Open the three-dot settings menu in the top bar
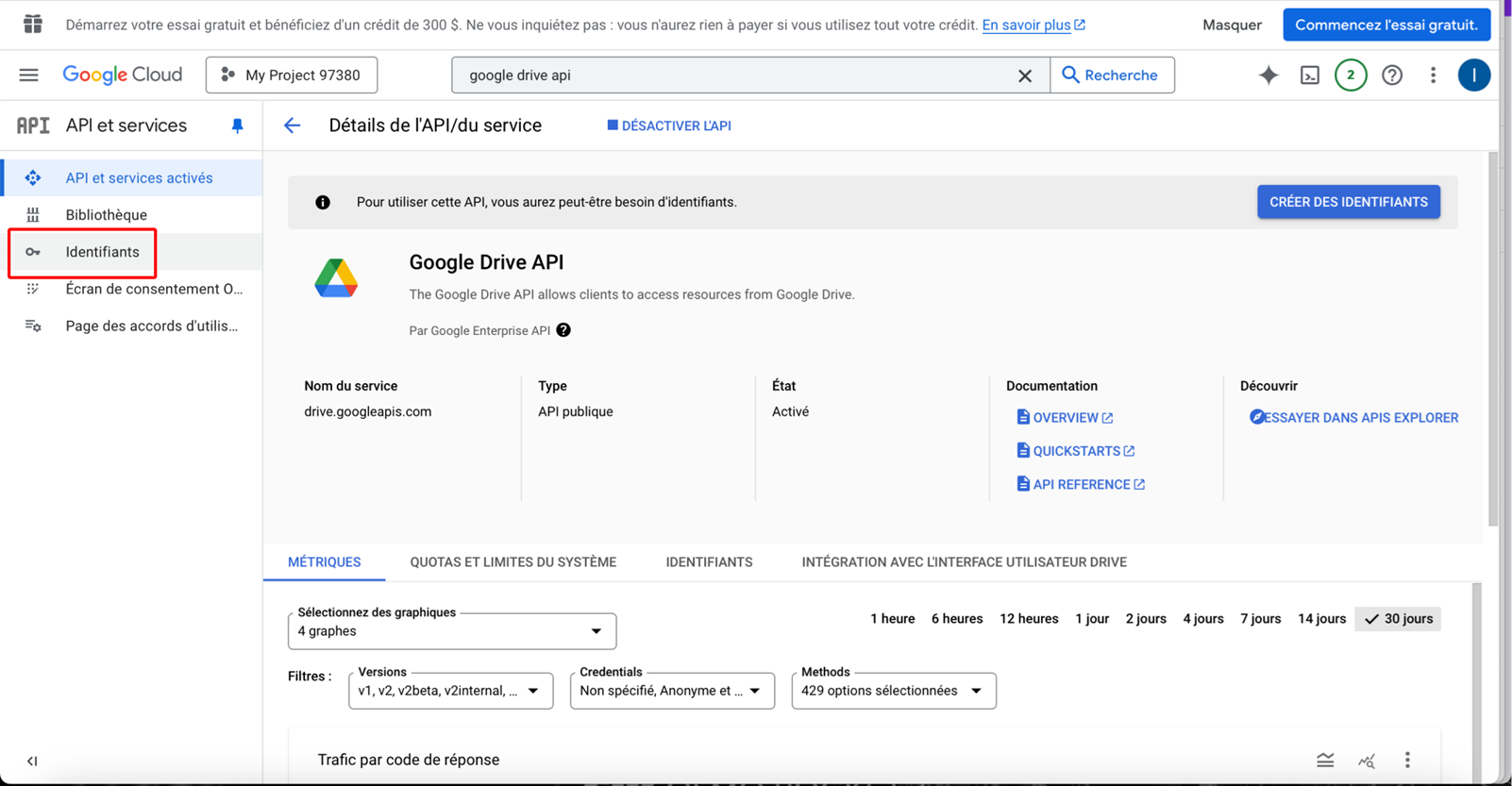Viewport: 1512px width, 786px height. [x=1433, y=75]
